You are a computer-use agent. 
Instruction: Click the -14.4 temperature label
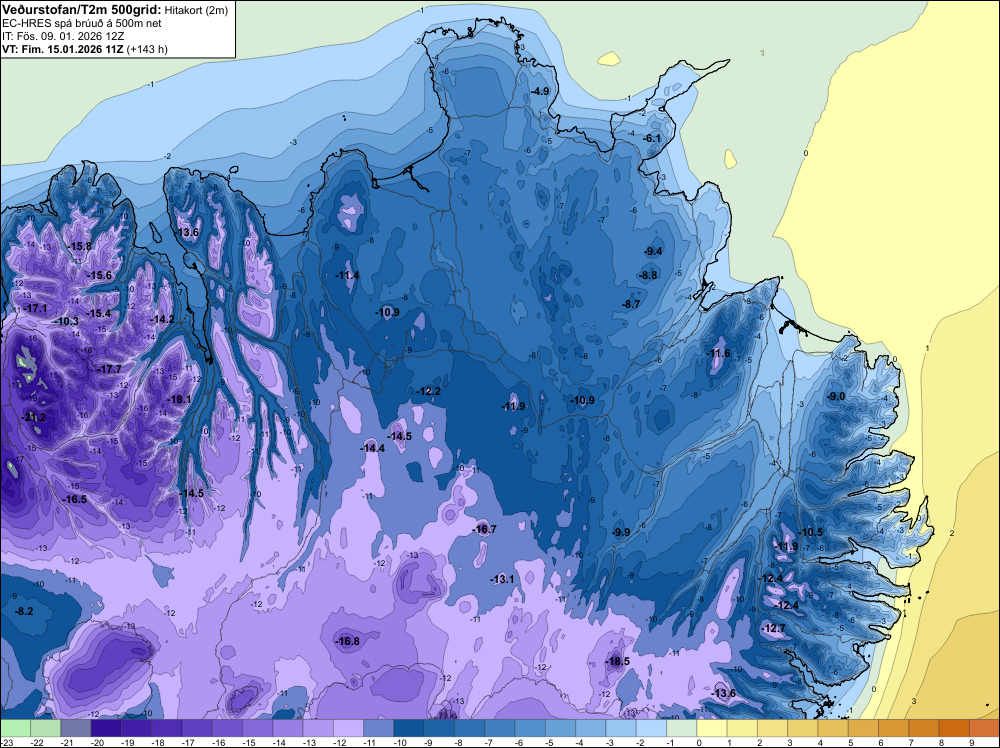[x=373, y=448]
